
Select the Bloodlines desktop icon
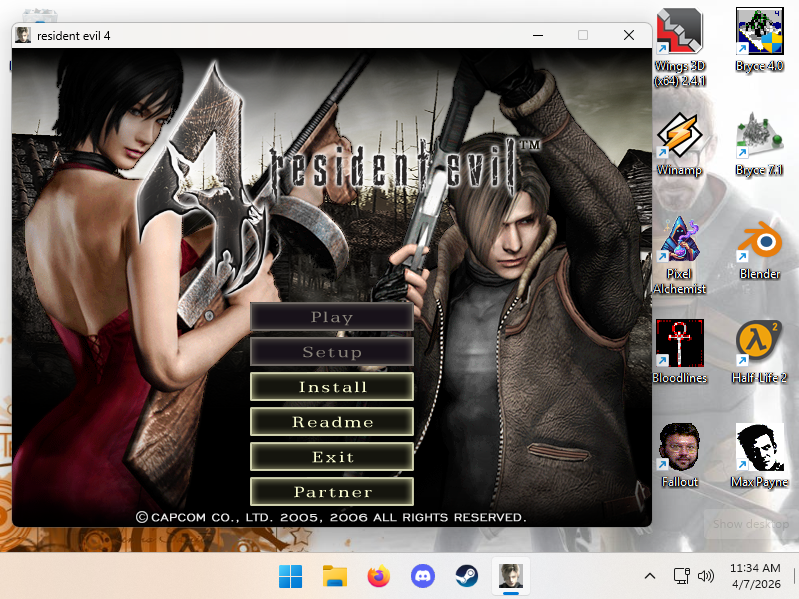[680, 351]
